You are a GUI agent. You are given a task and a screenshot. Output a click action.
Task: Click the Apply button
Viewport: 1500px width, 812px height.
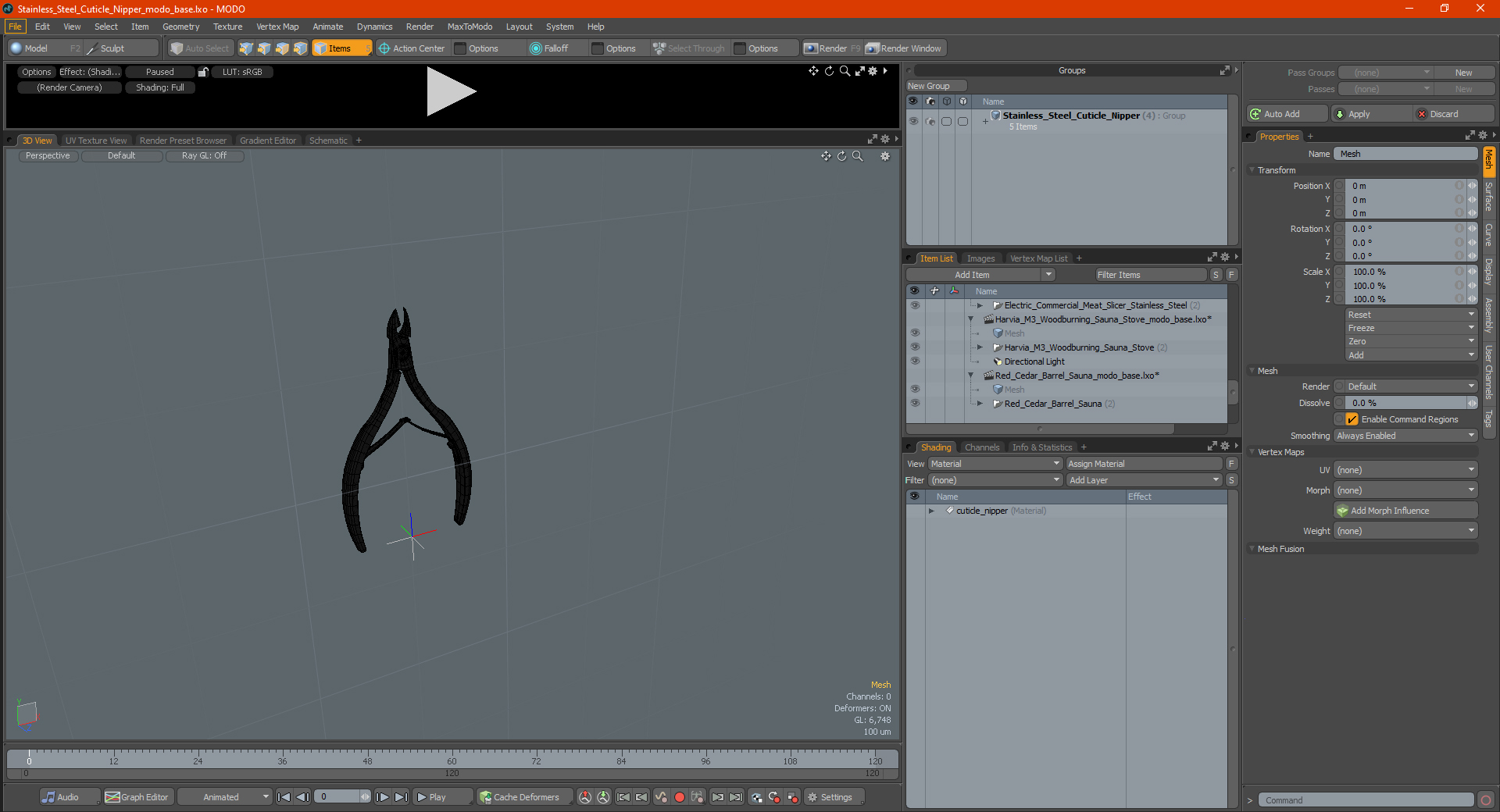tap(1373, 114)
